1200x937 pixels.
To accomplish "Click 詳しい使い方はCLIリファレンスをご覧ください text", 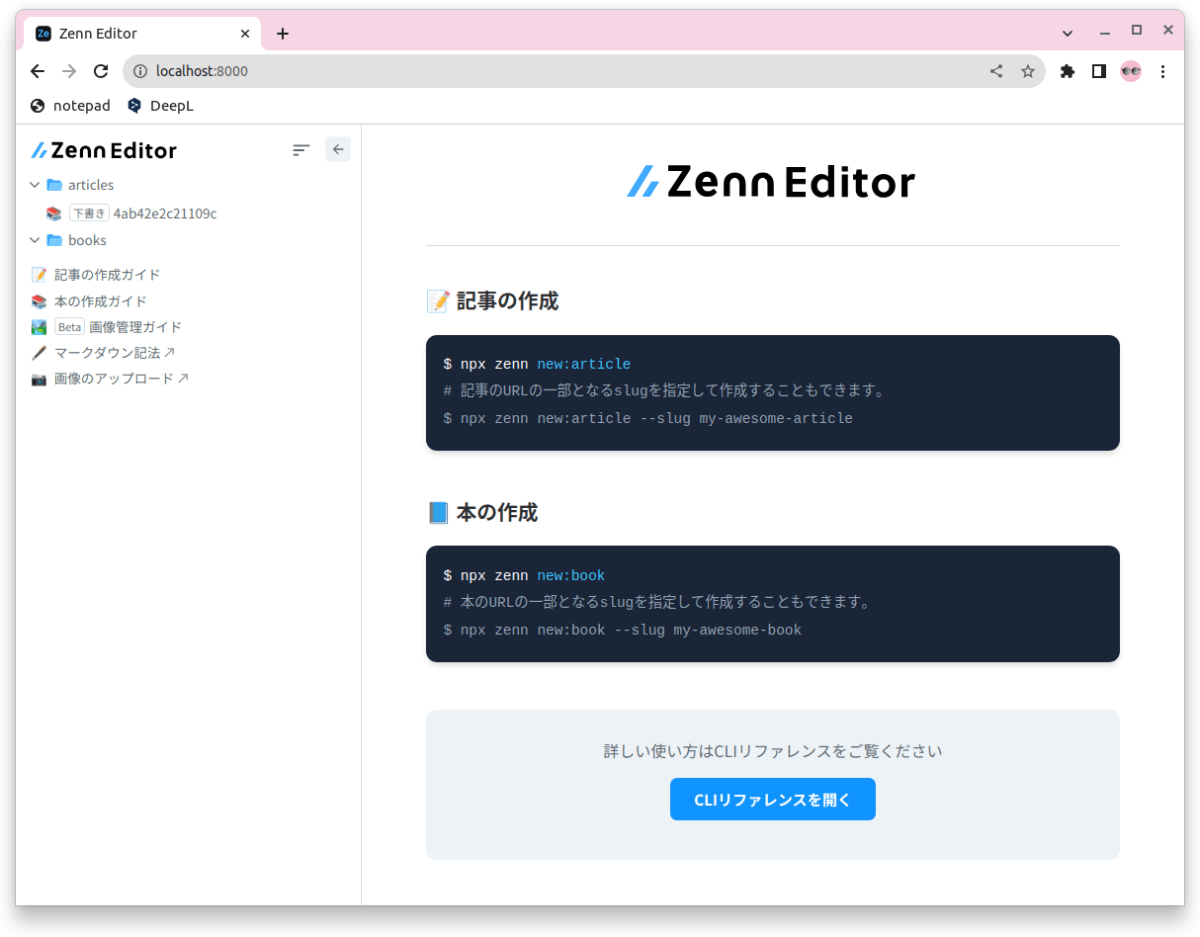I will [x=773, y=750].
